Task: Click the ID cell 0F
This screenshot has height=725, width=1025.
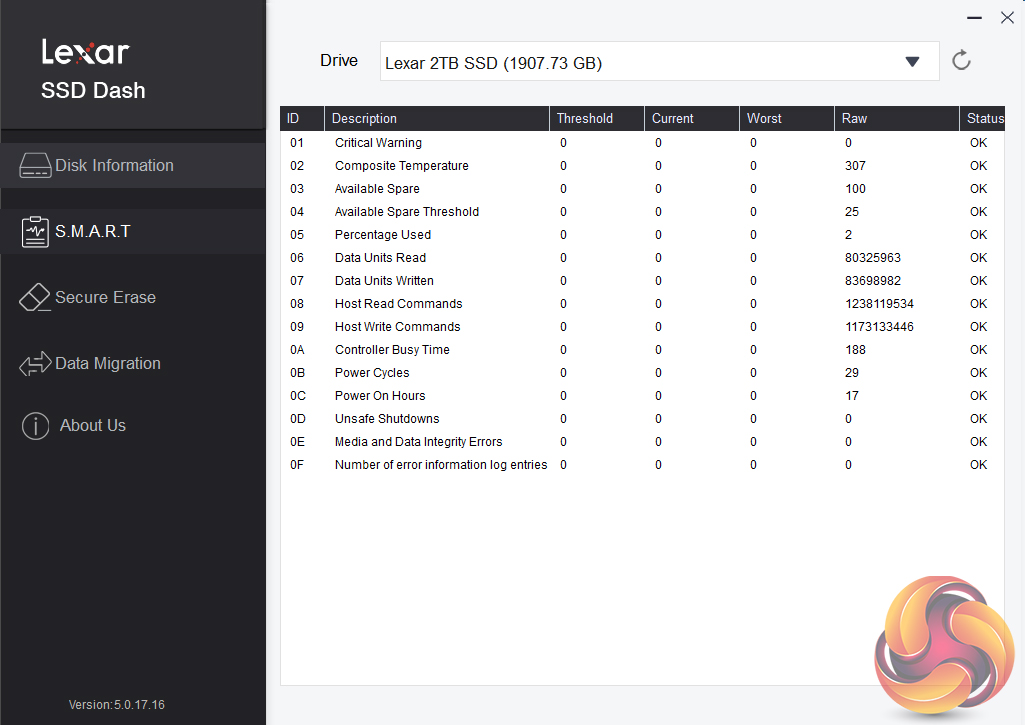Action: pyautogui.click(x=297, y=465)
